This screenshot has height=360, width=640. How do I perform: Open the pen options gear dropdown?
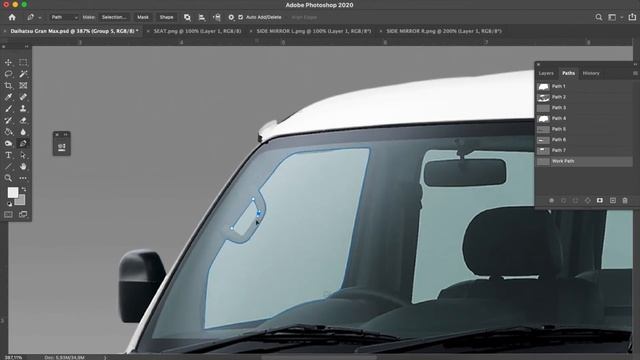tap(231, 17)
